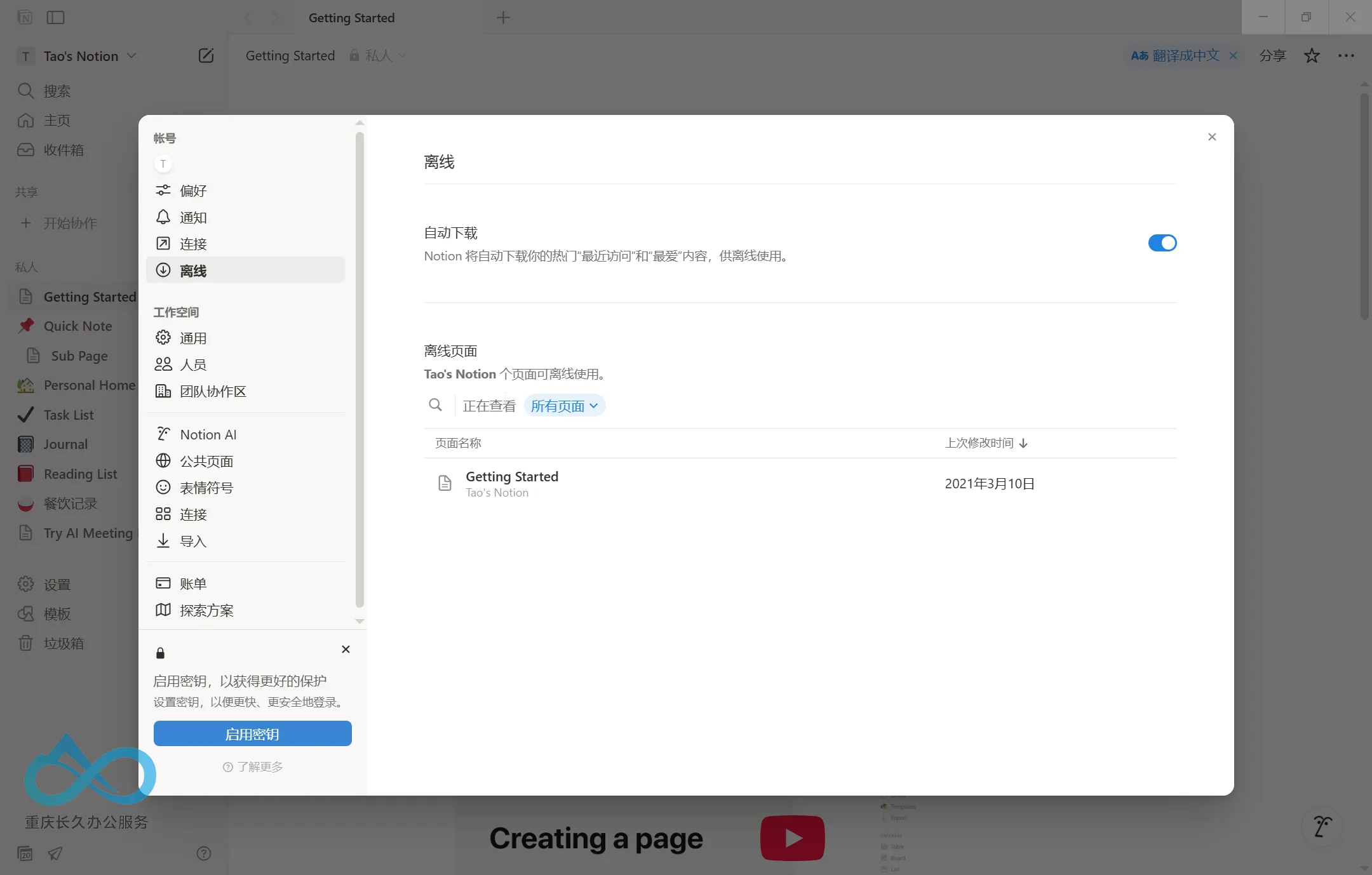The height and width of the screenshot is (875, 1372).
Task: Open Notion AI settings
Action: 245,434
